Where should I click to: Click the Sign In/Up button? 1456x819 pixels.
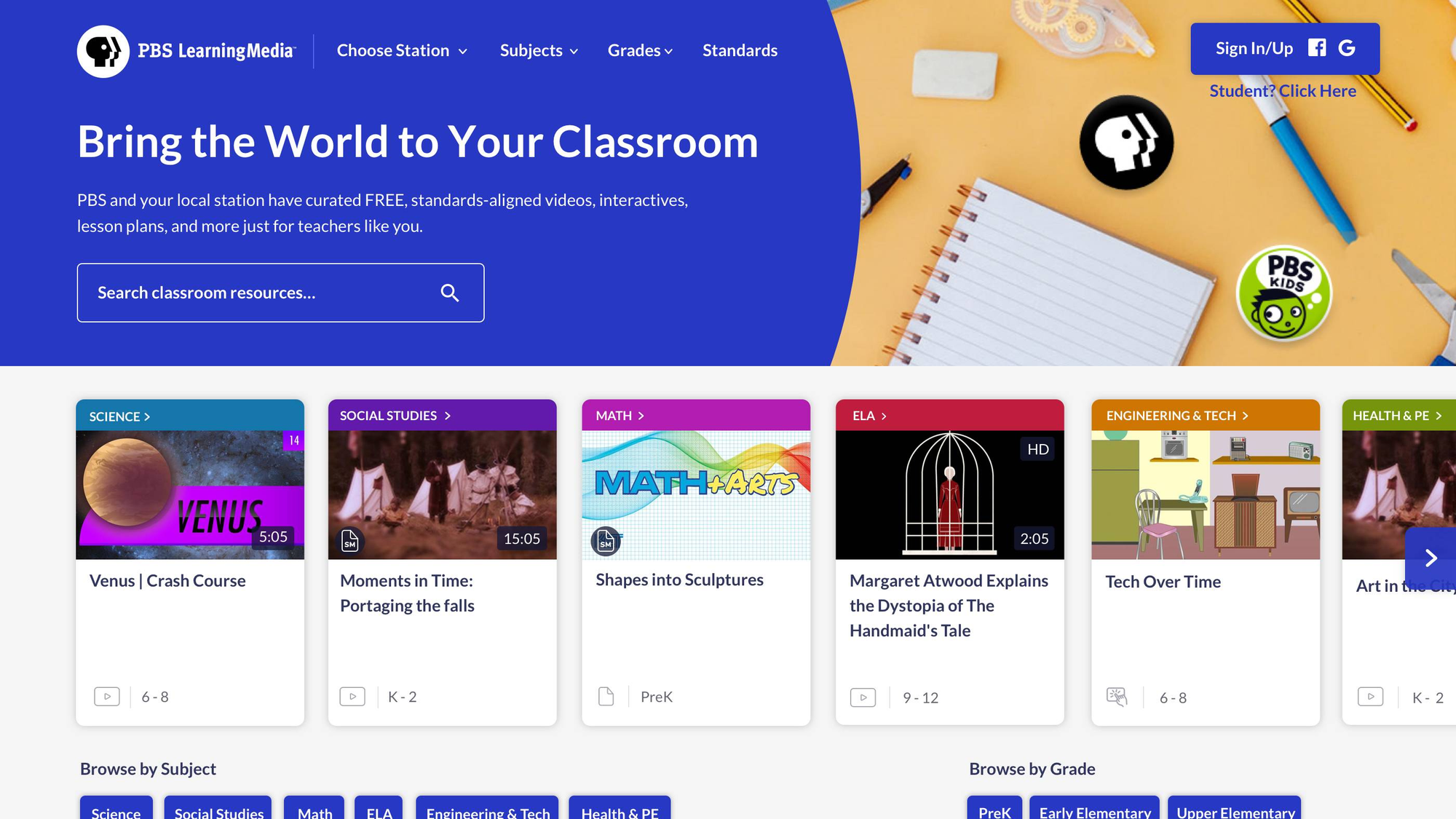(x=1254, y=48)
